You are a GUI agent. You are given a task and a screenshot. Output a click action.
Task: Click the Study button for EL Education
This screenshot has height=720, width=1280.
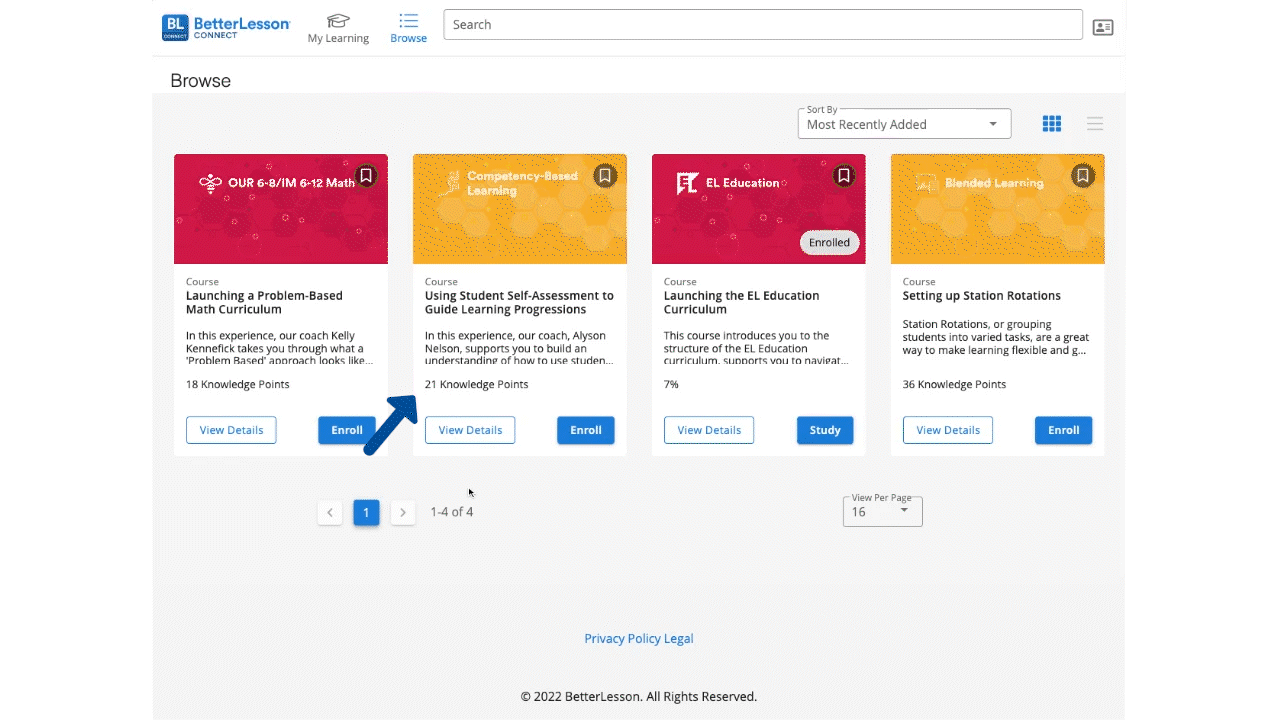pyautogui.click(x=825, y=430)
